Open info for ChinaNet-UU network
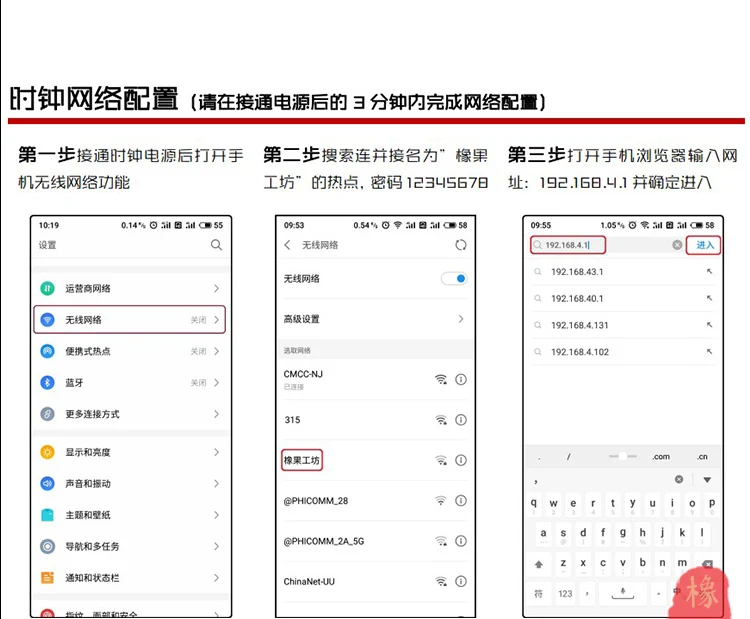The width and height of the screenshot is (750, 619). pos(461,581)
